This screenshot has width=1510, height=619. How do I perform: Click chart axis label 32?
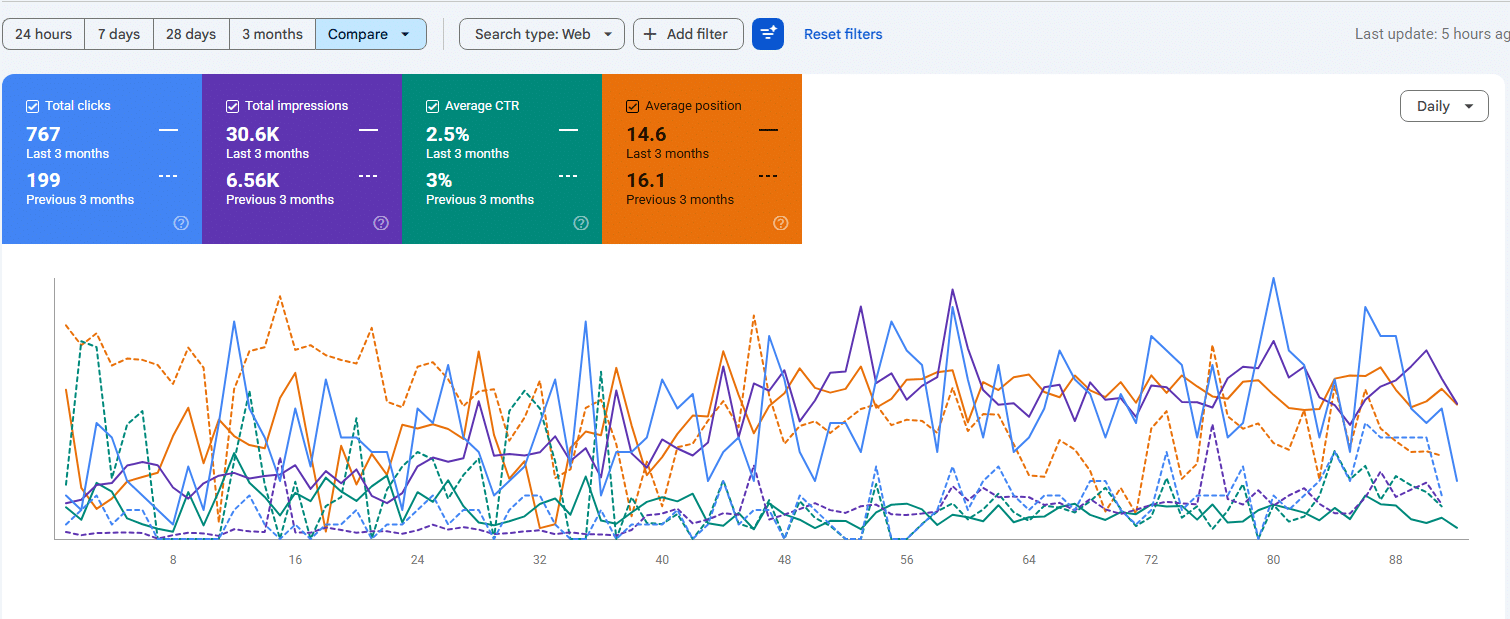(540, 560)
